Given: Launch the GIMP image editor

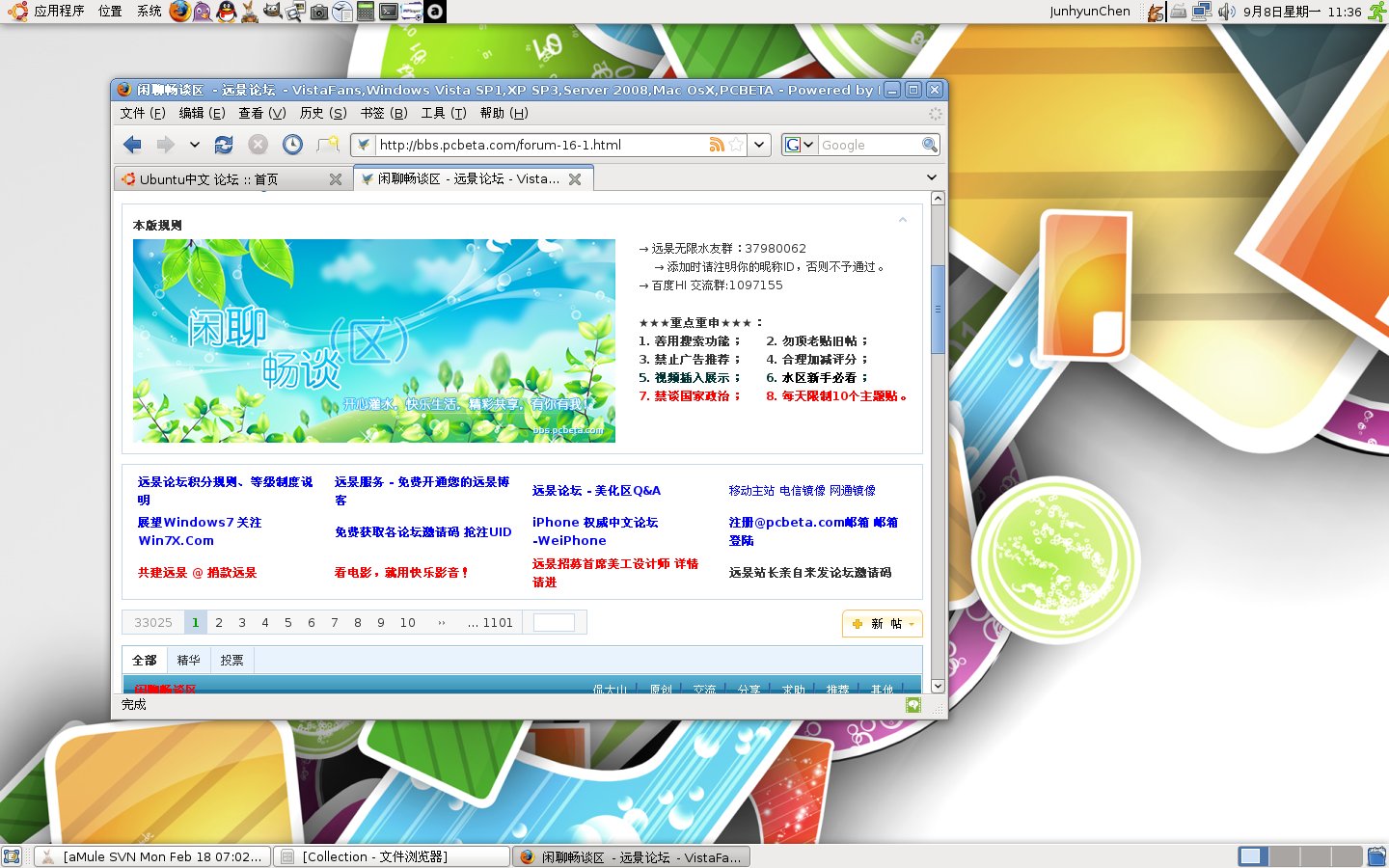Looking at the screenshot, I should click(x=273, y=12).
